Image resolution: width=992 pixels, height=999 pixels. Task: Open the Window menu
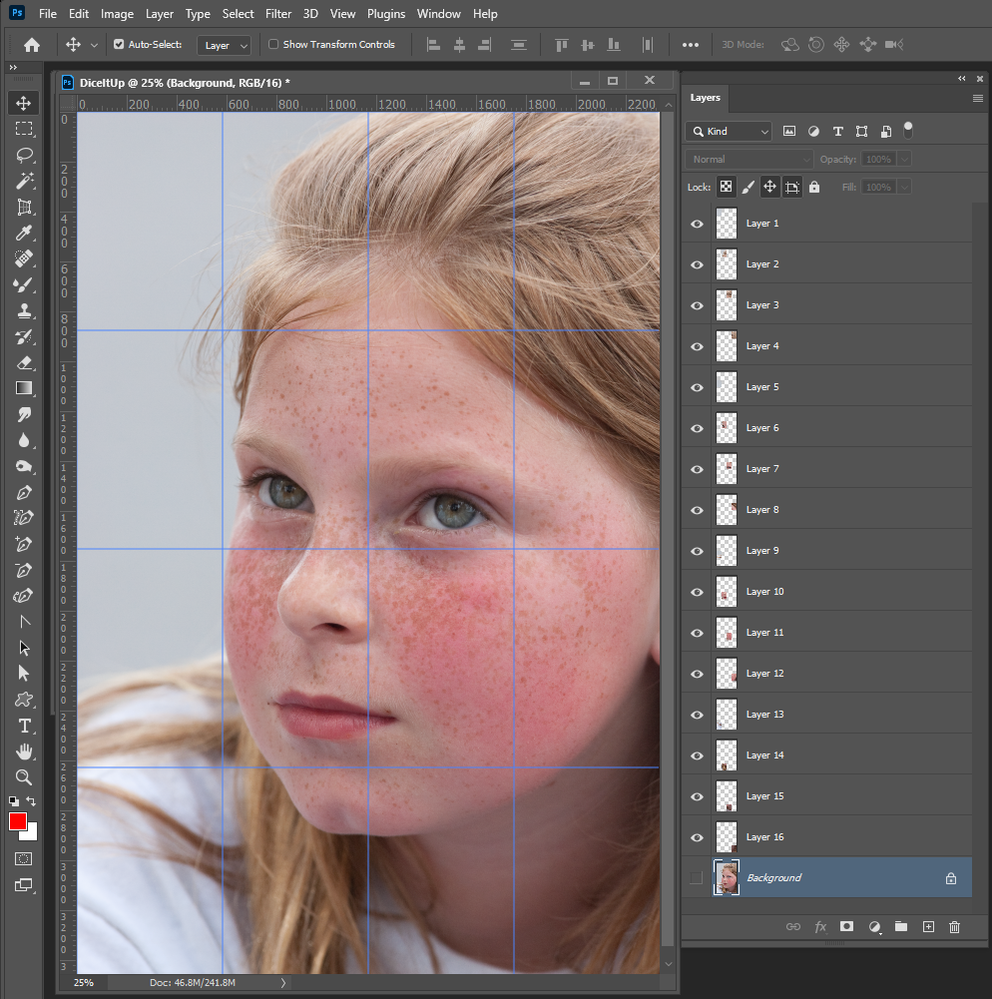pyautogui.click(x=439, y=14)
